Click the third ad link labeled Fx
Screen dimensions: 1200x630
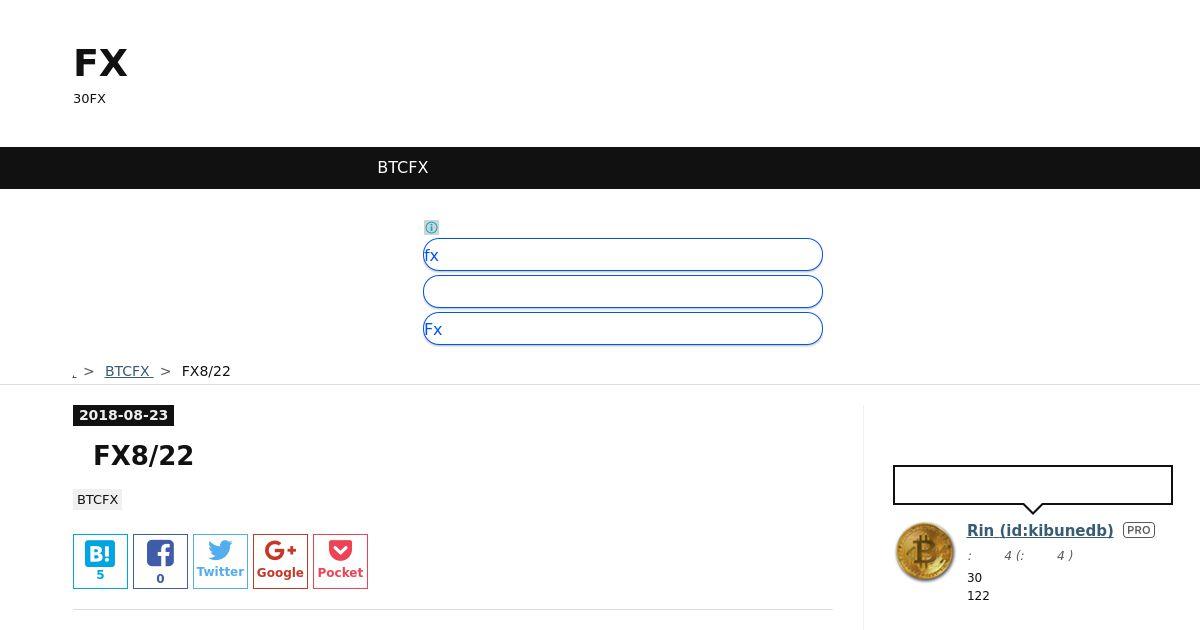(622, 329)
